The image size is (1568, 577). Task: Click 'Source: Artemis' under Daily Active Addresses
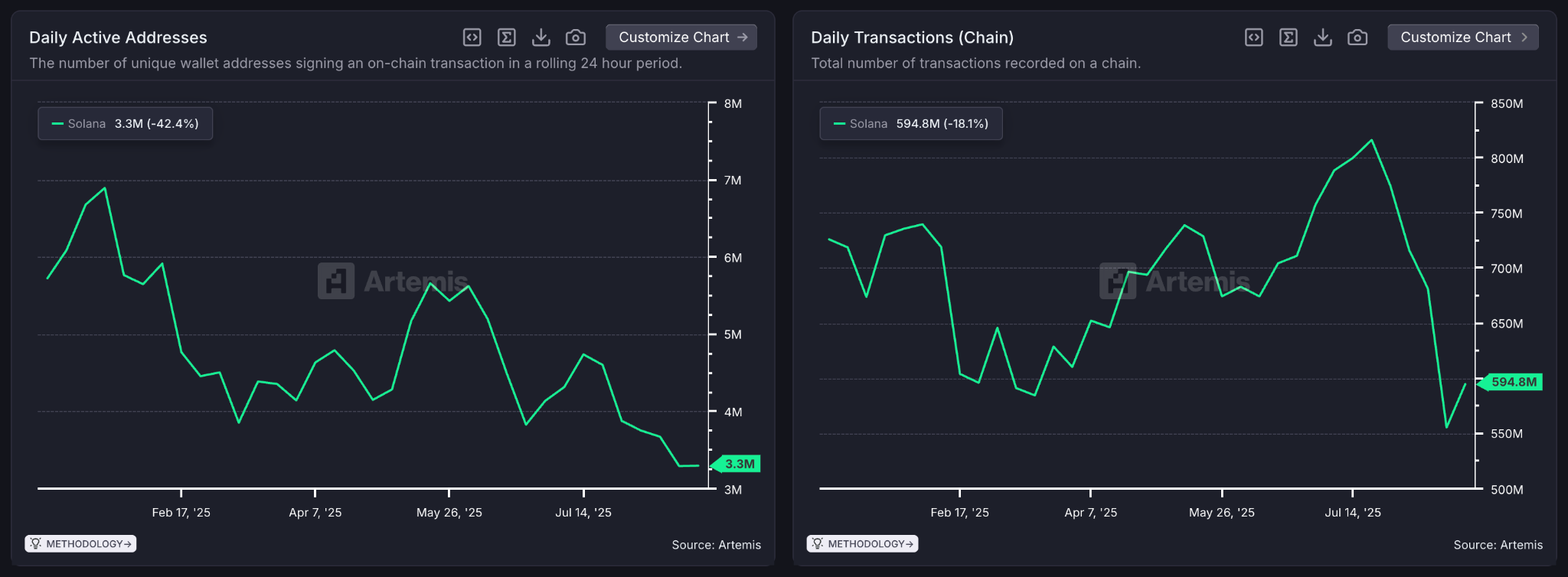[x=717, y=545]
